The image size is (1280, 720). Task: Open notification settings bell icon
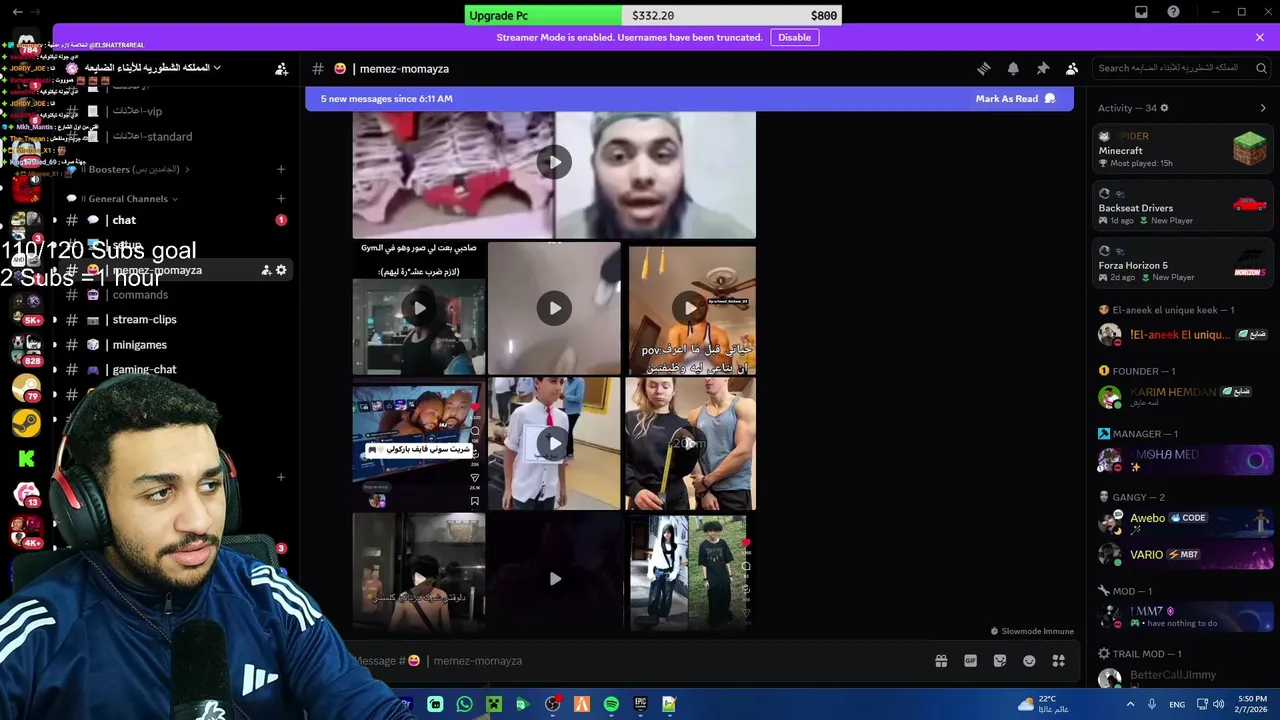pyautogui.click(x=1013, y=68)
